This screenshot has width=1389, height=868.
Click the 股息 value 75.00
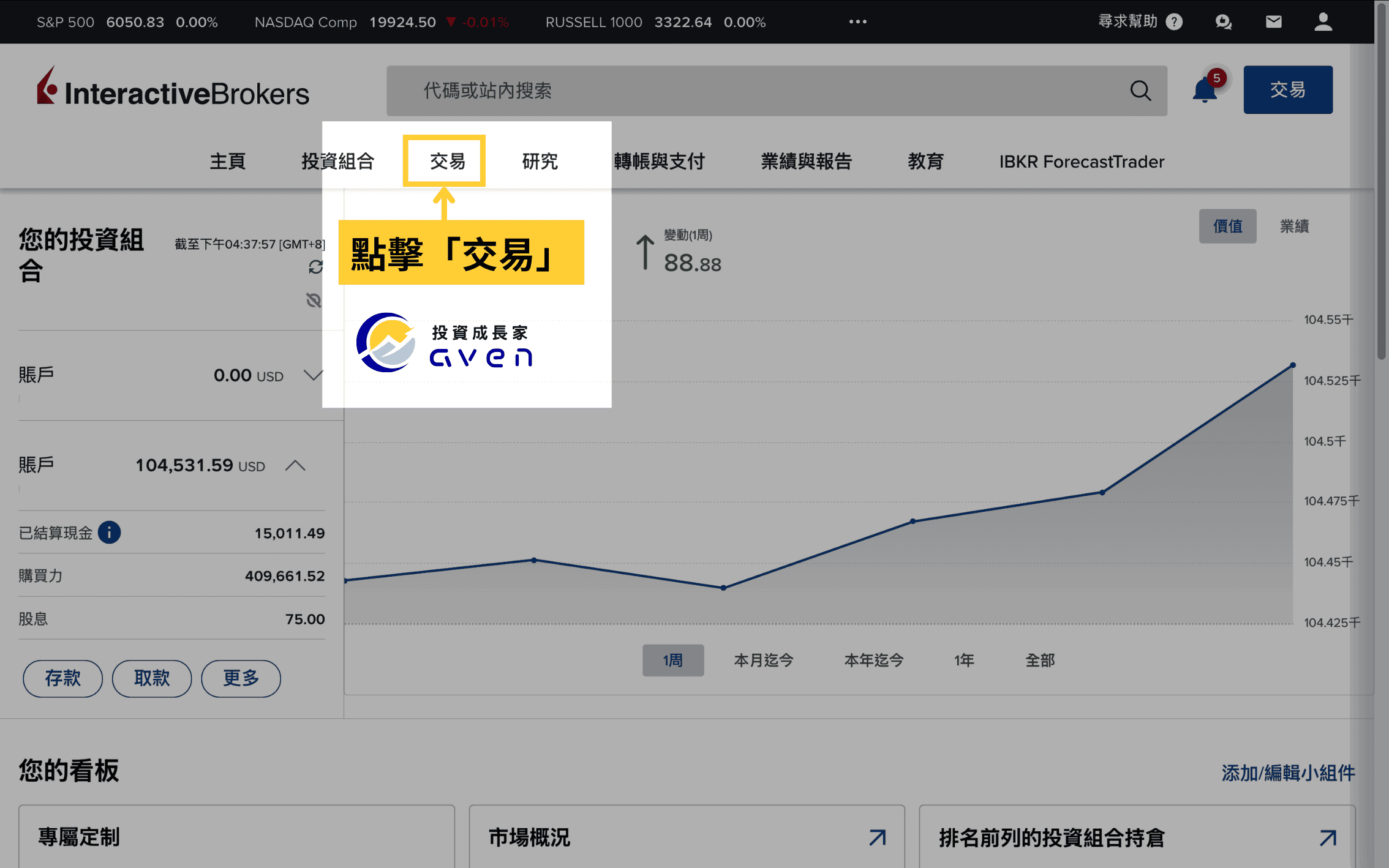pos(305,619)
